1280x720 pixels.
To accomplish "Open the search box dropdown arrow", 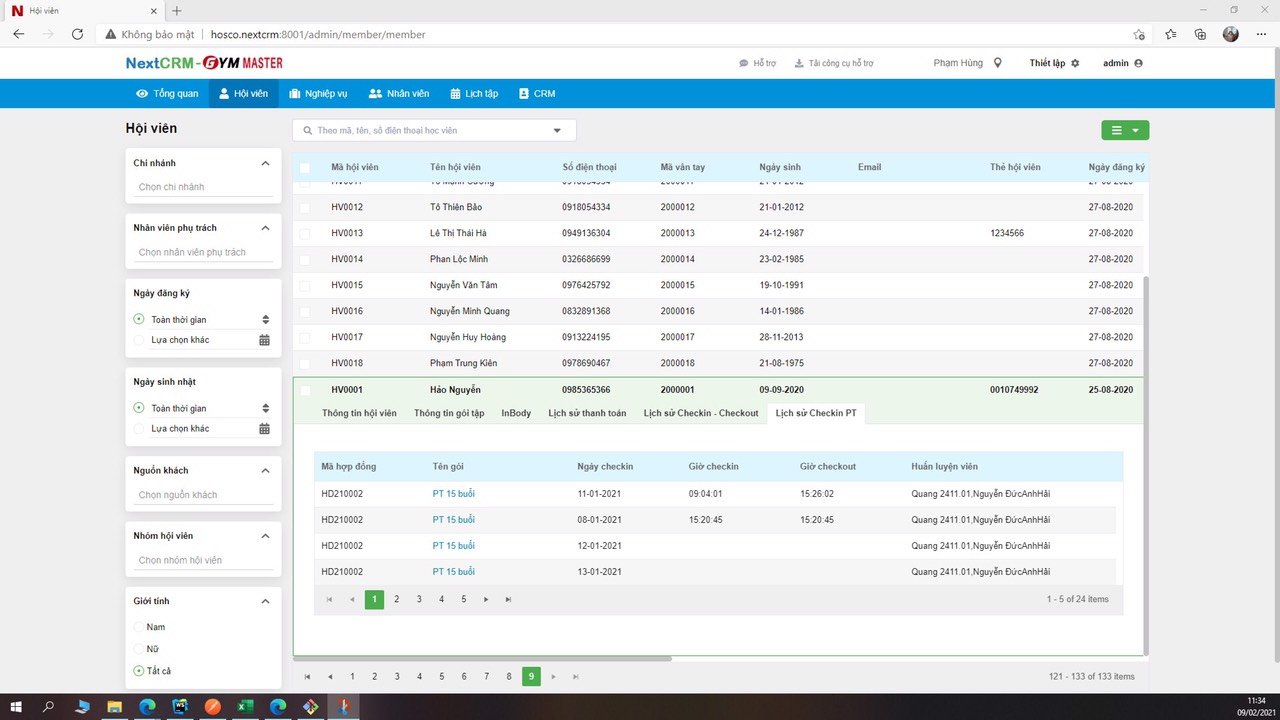I will click(557, 131).
